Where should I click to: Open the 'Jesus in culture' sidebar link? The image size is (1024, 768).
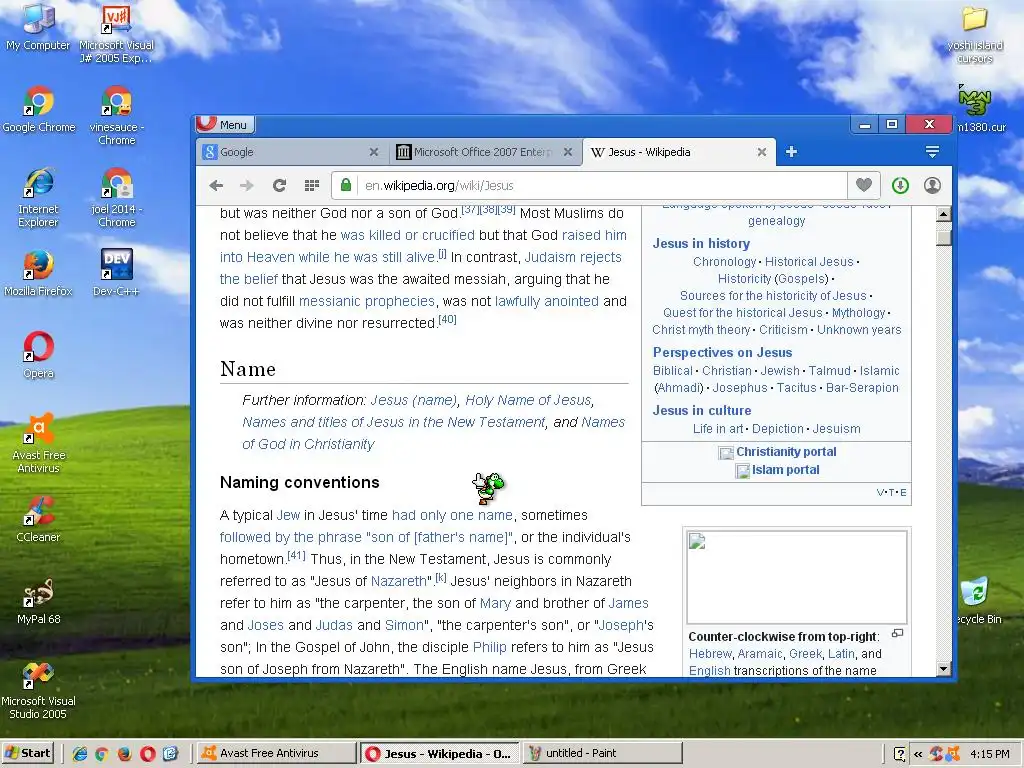tap(702, 411)
